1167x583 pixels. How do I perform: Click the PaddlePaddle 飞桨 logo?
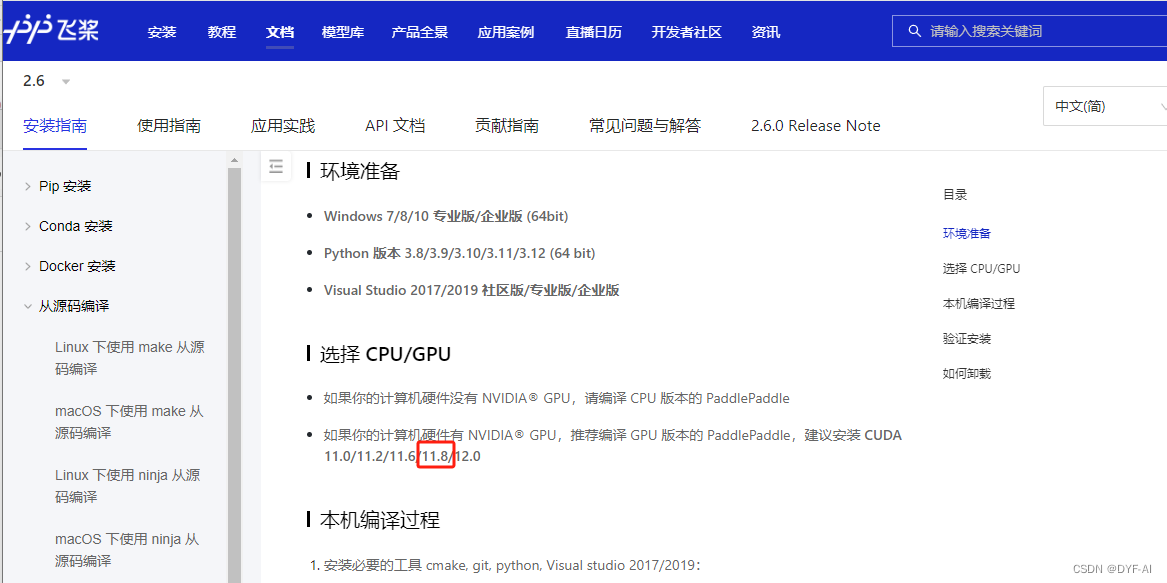click(51, 31)
